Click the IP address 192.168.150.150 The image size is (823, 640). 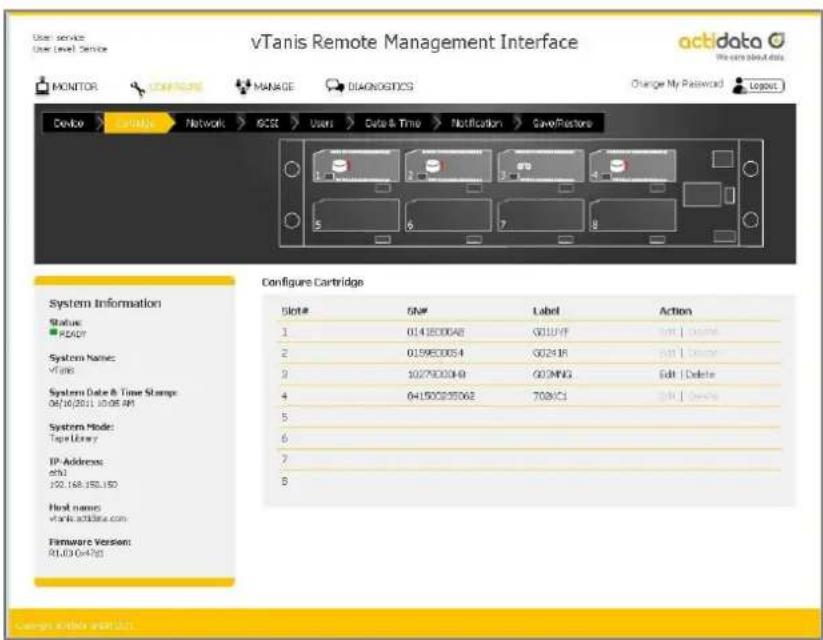tap(83, 484)
